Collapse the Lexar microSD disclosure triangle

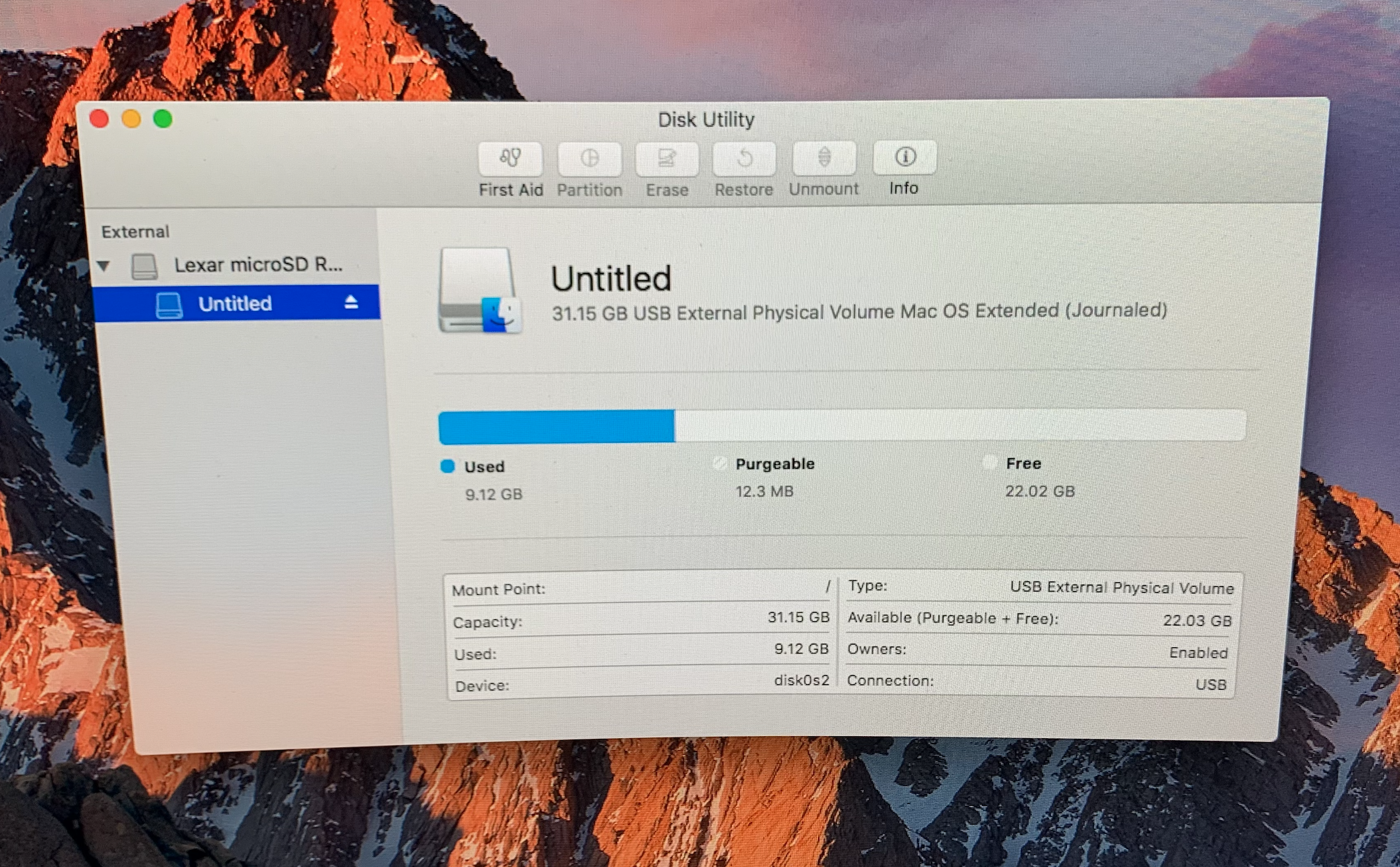(104, 266)
